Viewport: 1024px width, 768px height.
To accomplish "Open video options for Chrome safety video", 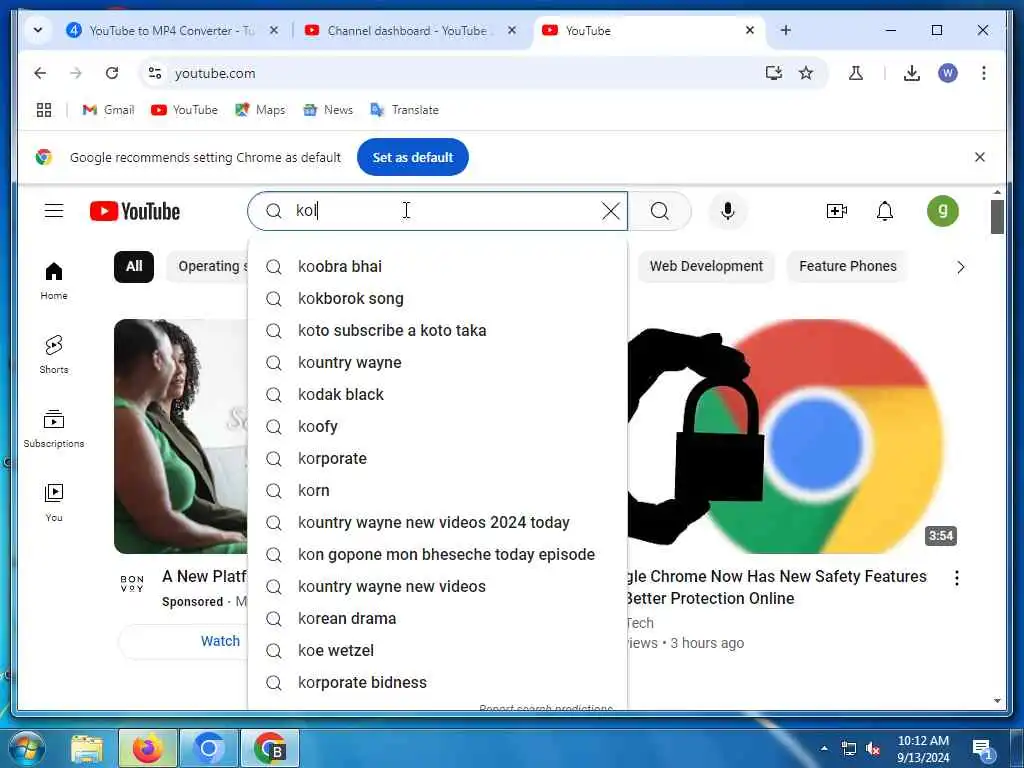I will tap(957, 577).
